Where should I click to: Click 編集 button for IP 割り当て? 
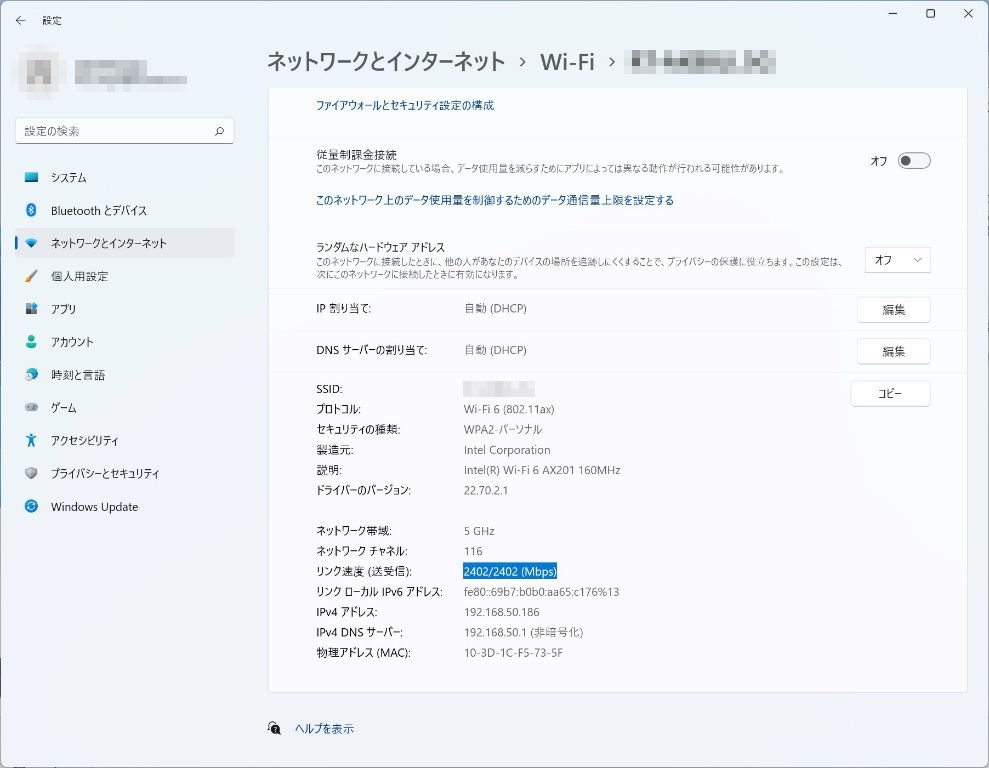[x=893, y=310]
